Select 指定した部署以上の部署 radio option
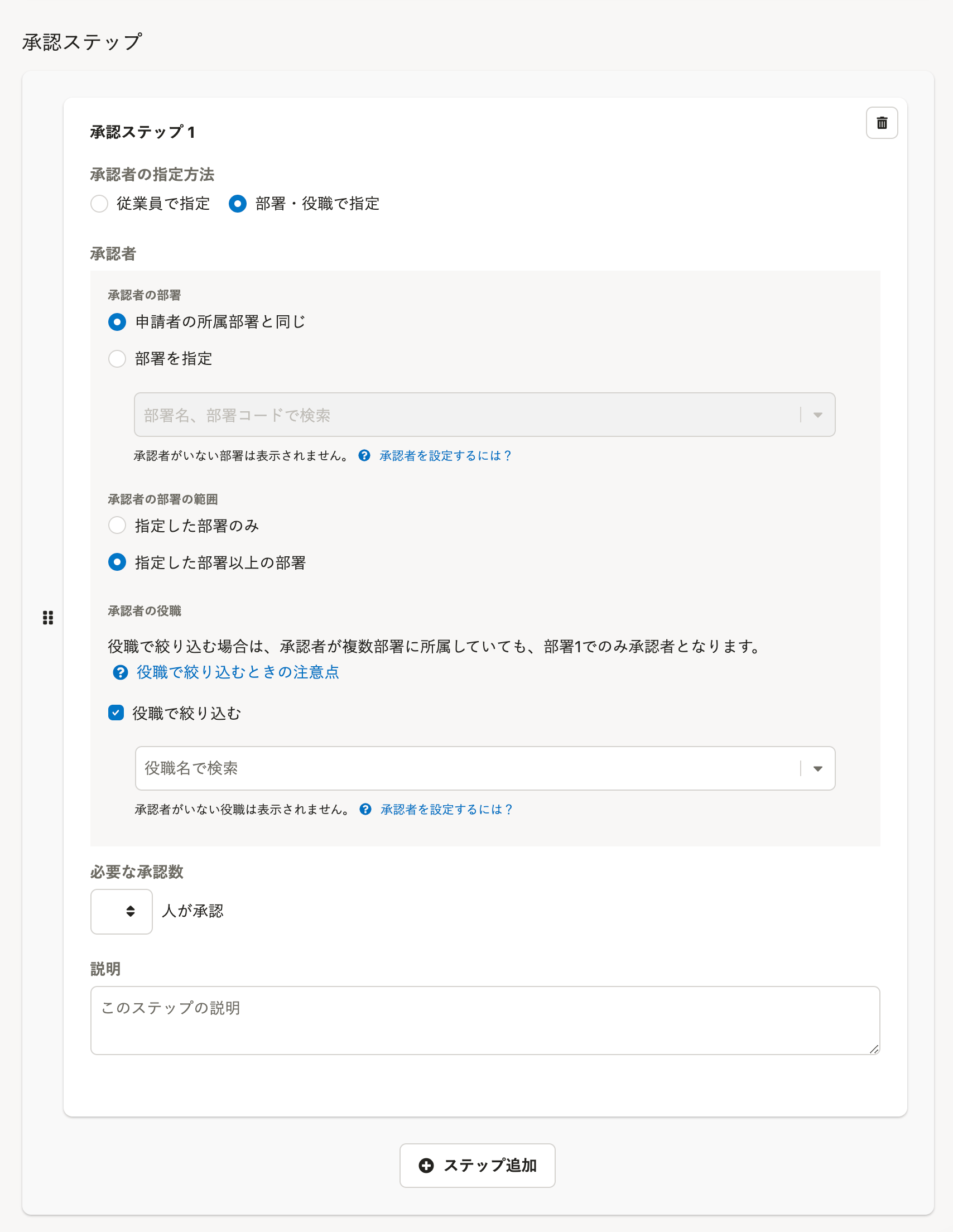 tap(117, 562)
